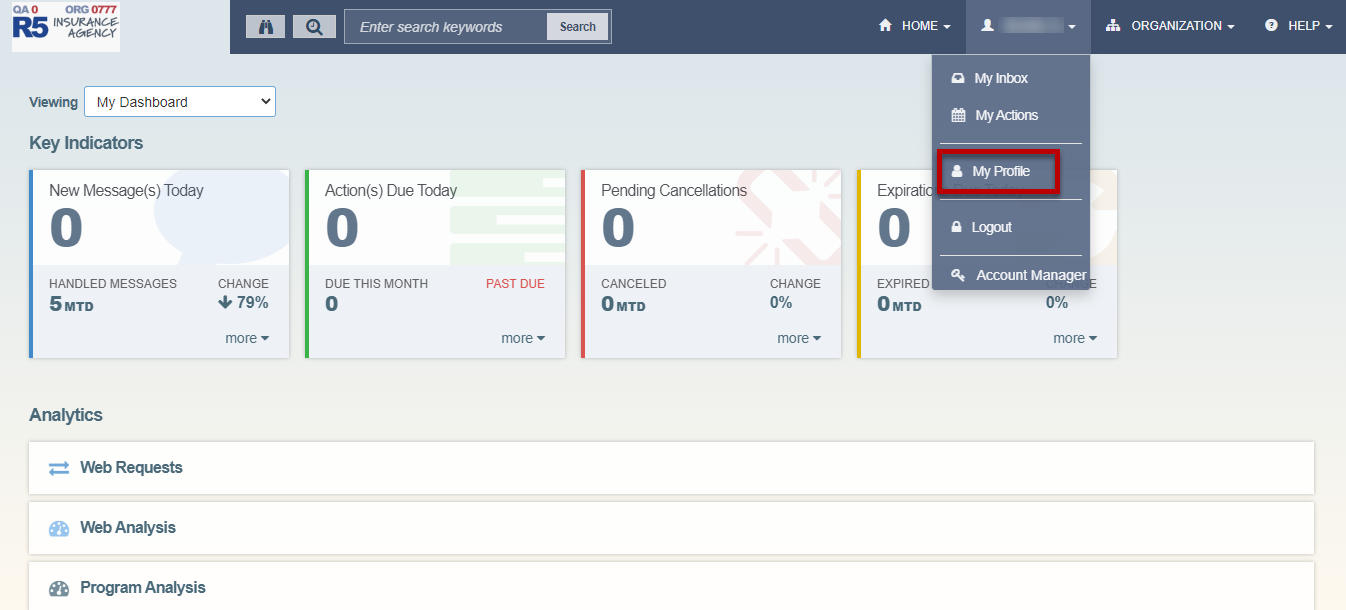Image resolution: width=1346 pixels, height=610 pixels.
Task: Expand more under New Messages Today
Action: coord(247,338)
